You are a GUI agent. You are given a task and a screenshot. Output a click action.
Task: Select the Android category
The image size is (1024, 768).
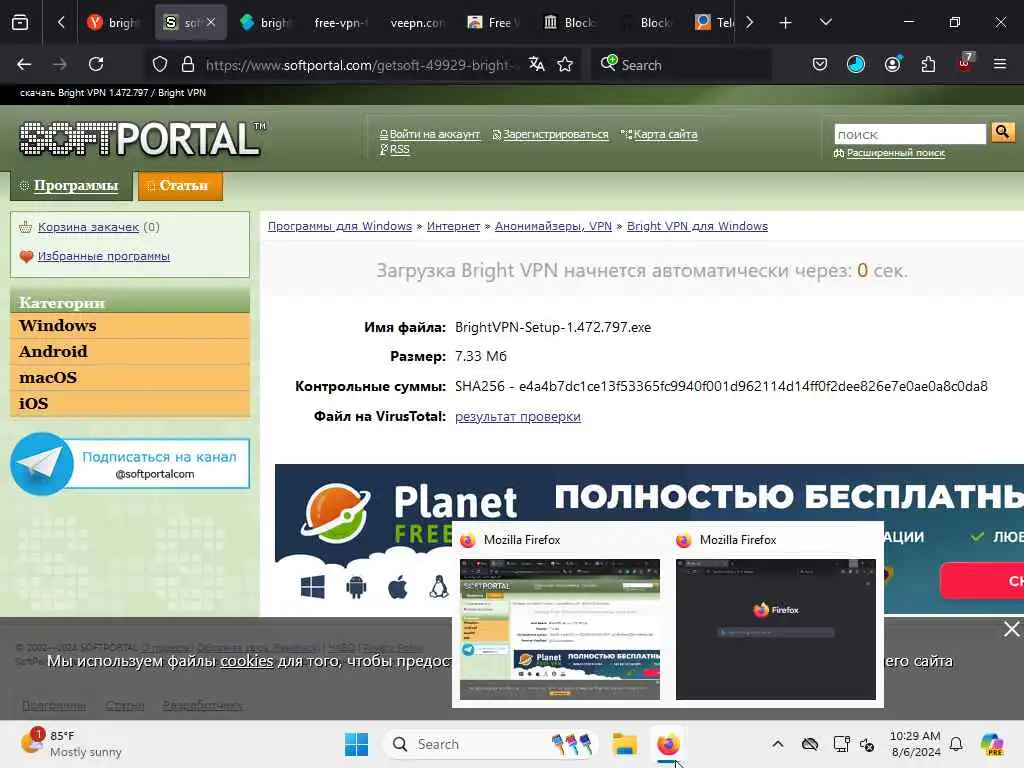(130, 351)
